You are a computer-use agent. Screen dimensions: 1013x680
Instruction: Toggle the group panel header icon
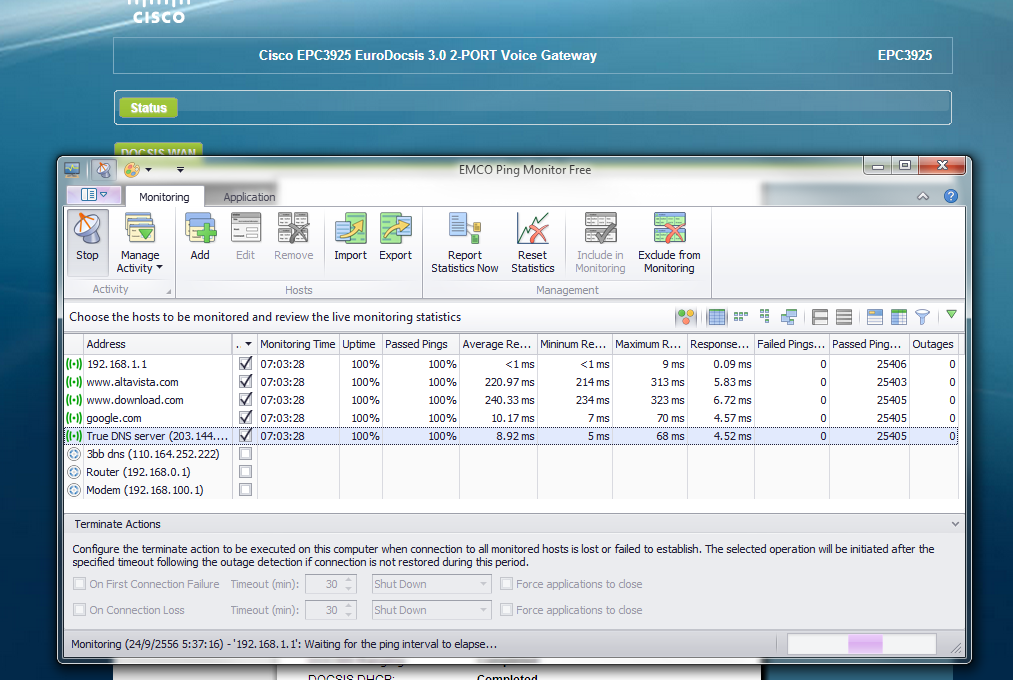(x=875, y=317)
